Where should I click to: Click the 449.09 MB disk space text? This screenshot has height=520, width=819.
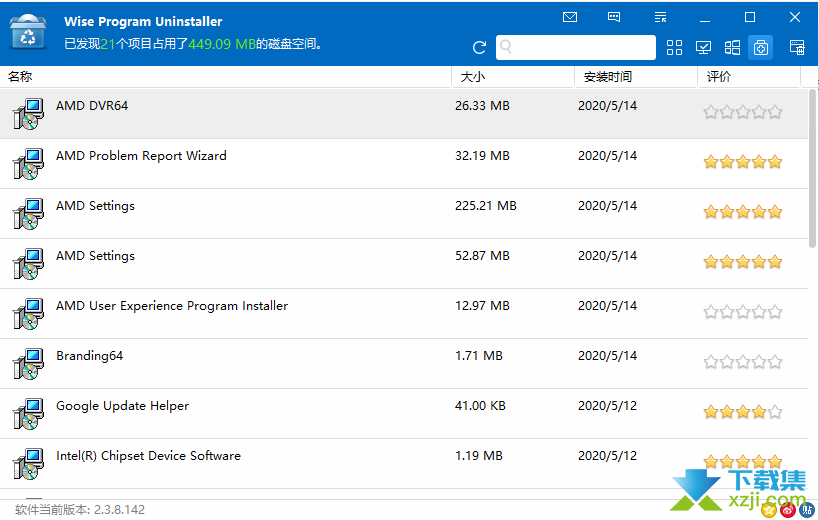[221, 44]
